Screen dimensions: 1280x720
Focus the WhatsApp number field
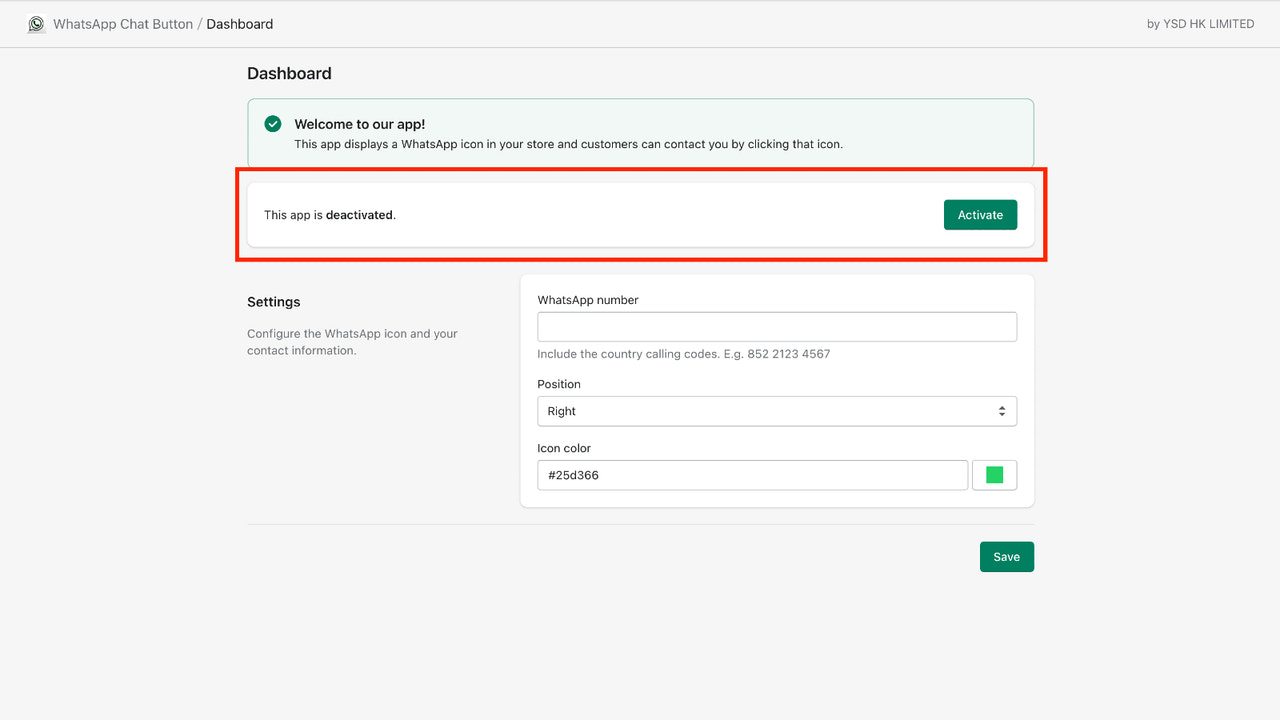click(777, 327)
